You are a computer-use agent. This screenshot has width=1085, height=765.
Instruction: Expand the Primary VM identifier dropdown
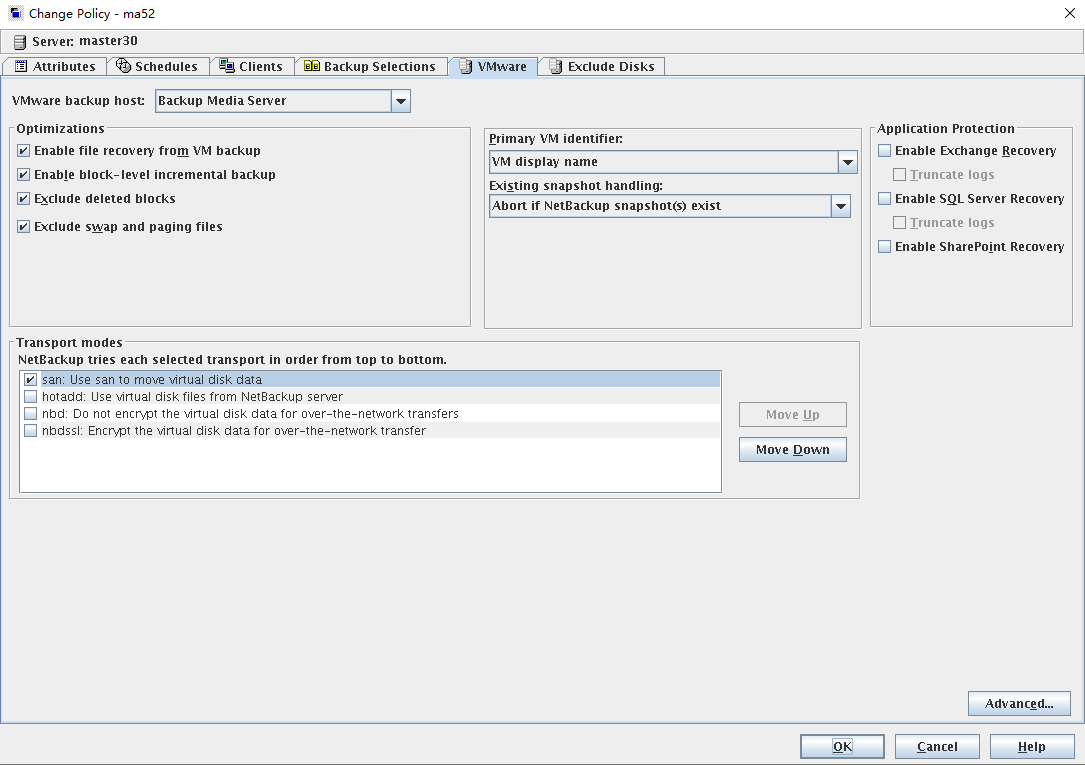[x=847, y=162]
